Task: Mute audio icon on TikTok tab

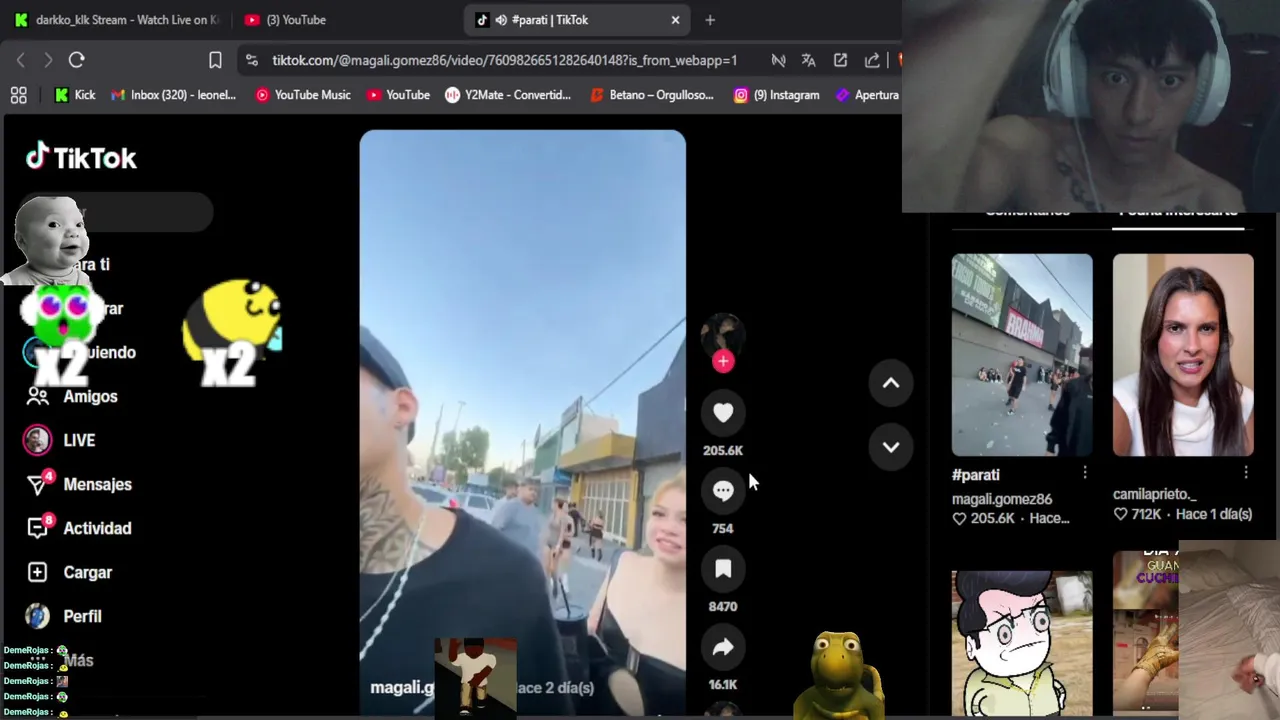Action: pyautogui.click(x=501, y=20)
